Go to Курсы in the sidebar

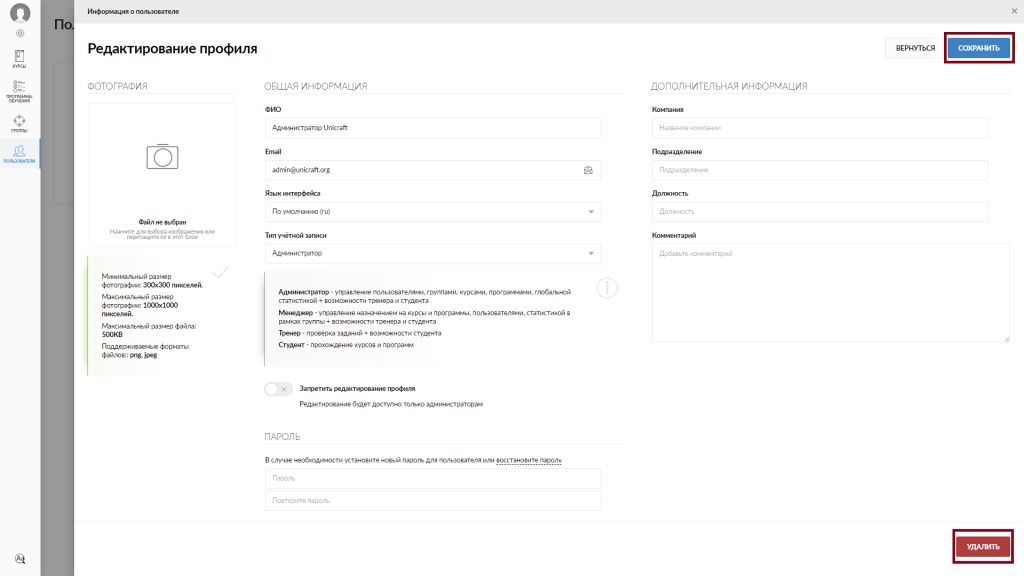(20, 59)
